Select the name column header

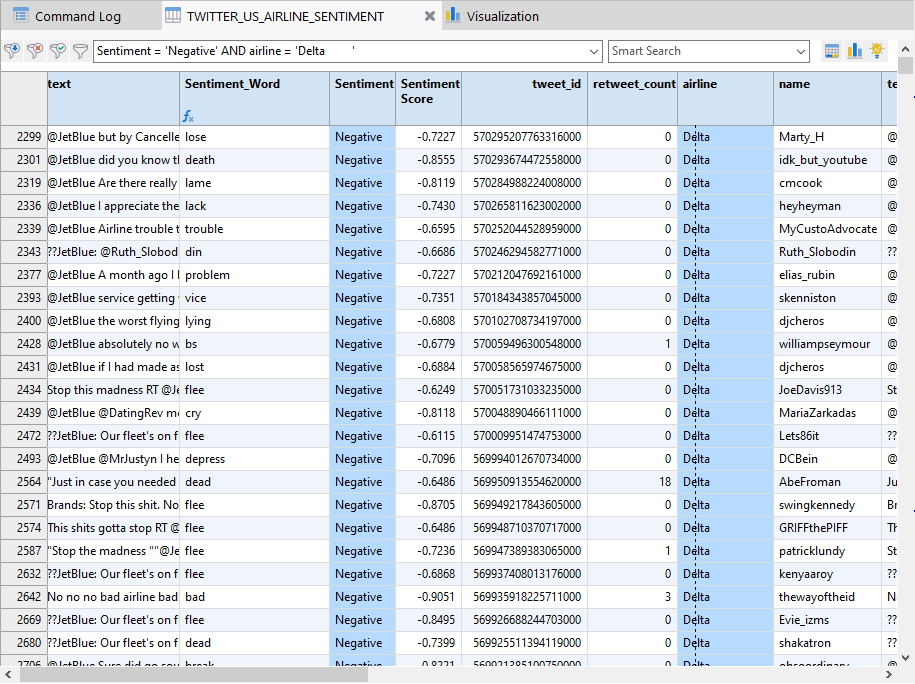pyautogui.click(x=827, y=99)
